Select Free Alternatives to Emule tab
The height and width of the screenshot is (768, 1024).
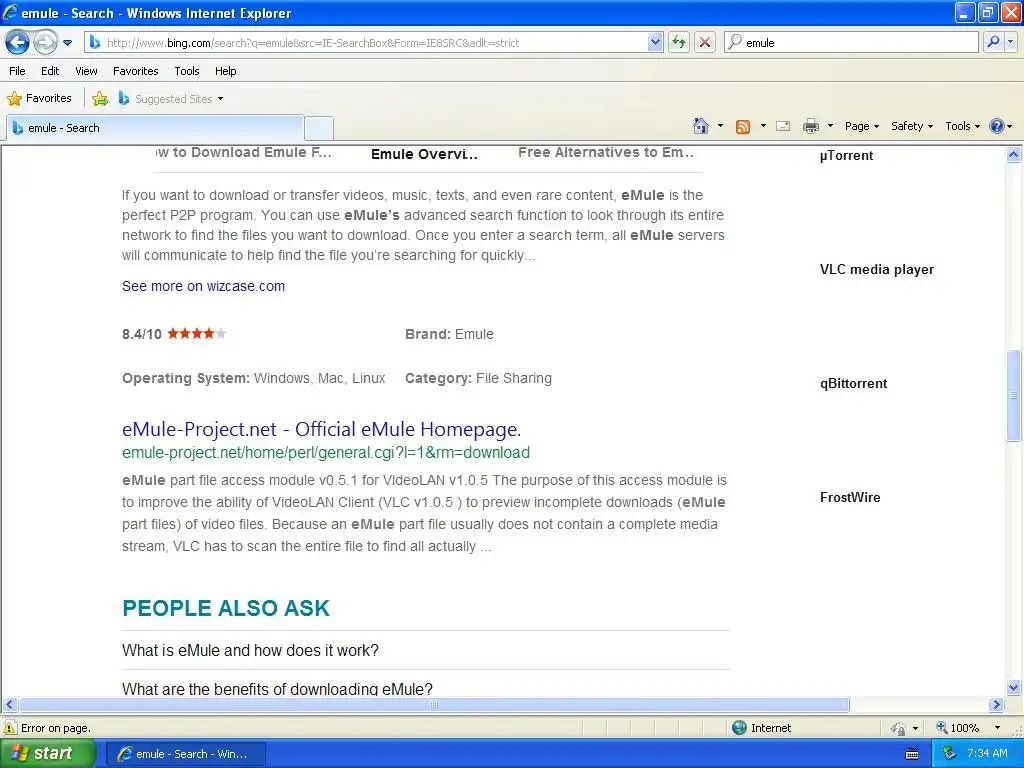(605, 153)
